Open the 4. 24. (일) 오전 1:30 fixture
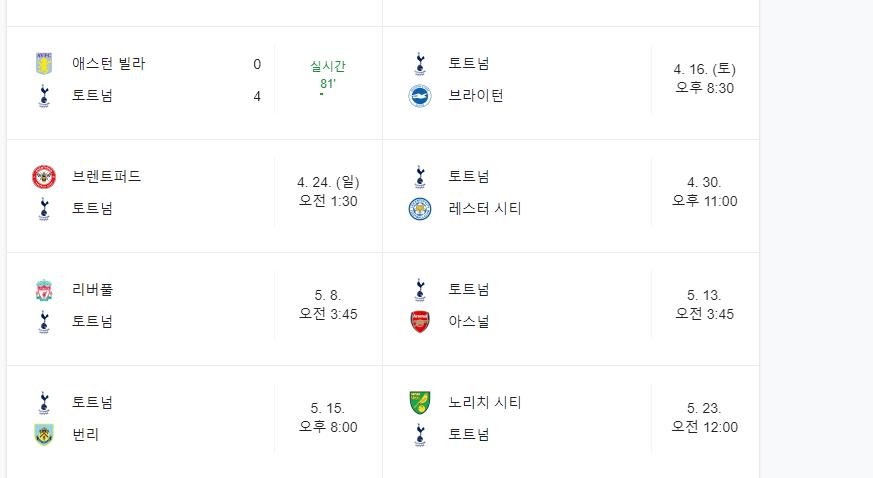The image size is (873, 478). tap(328, 191)
